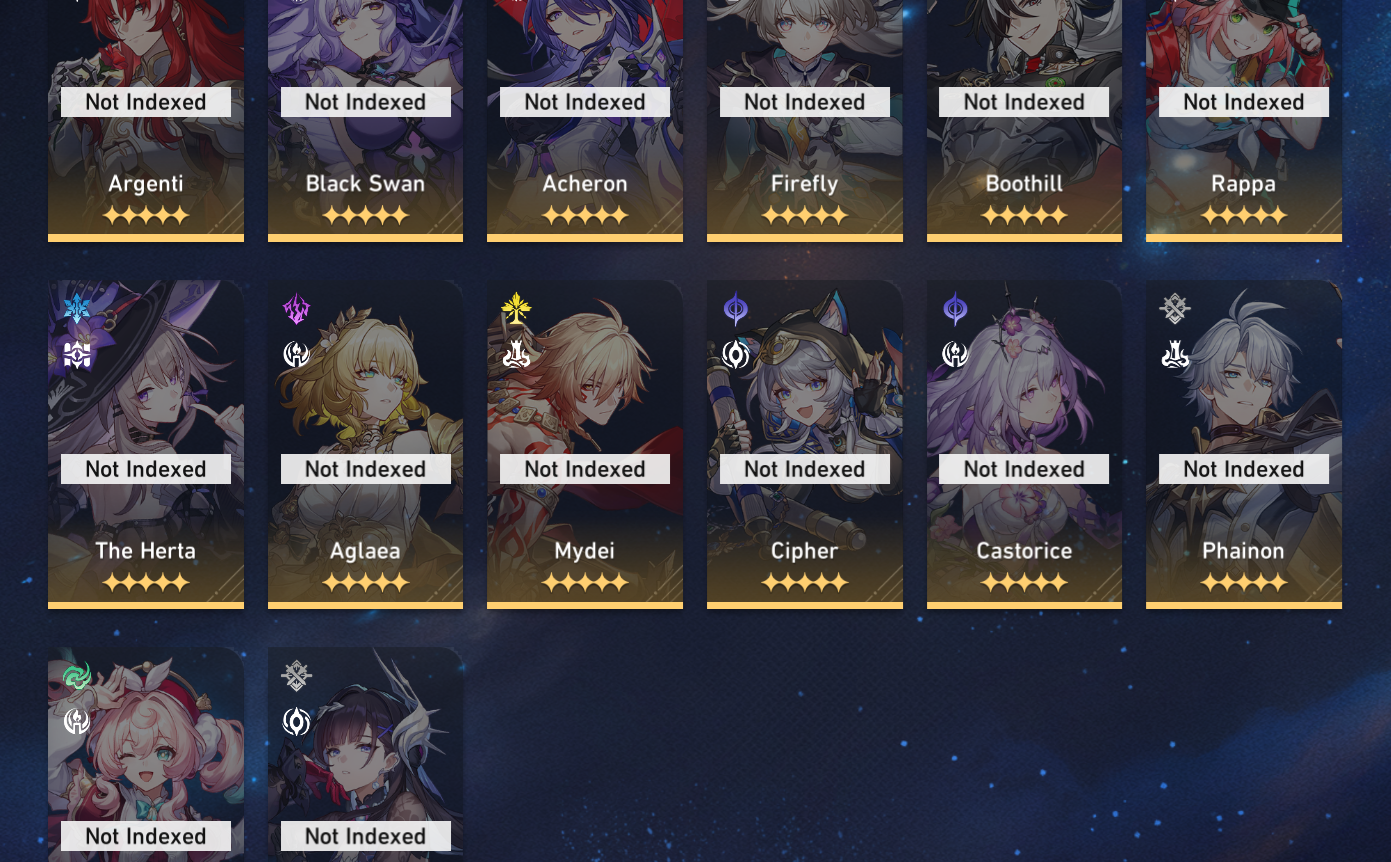The height and width of the screenshot is (862, 1391).
Task: Click the Erudition path icon on The Herta's card
Action: tap(77, 354)
